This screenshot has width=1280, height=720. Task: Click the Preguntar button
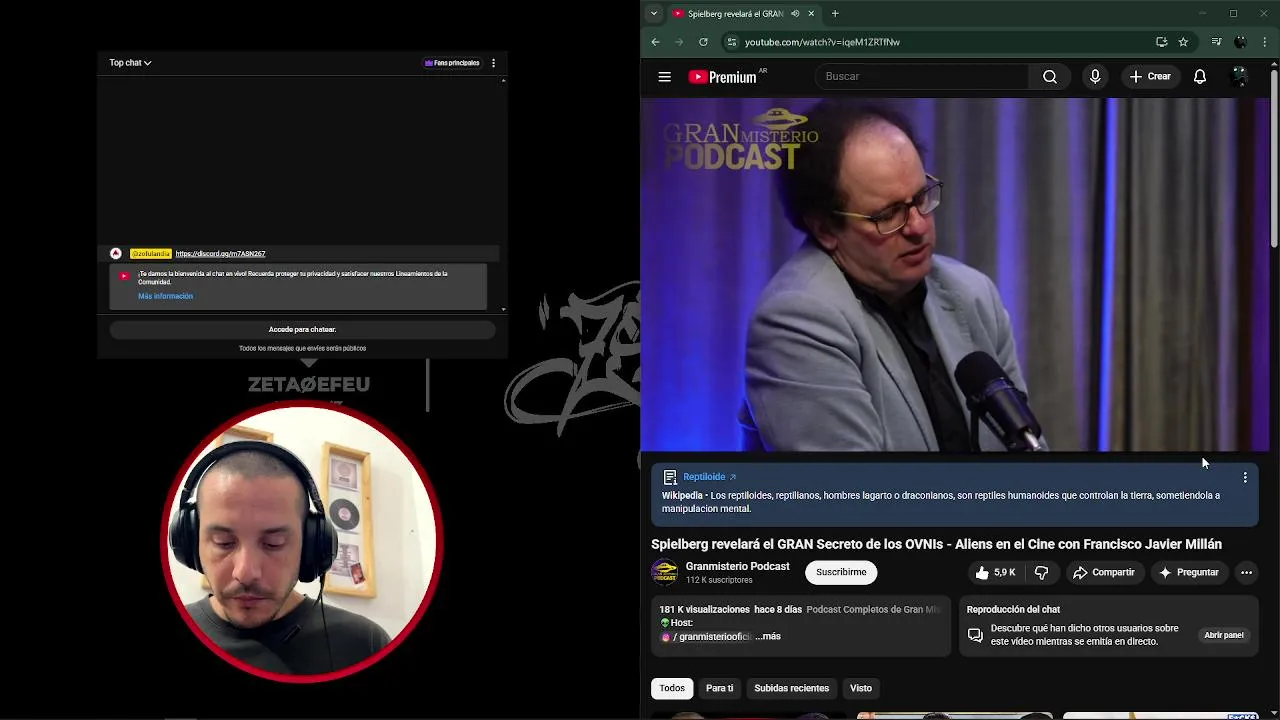1188,572
